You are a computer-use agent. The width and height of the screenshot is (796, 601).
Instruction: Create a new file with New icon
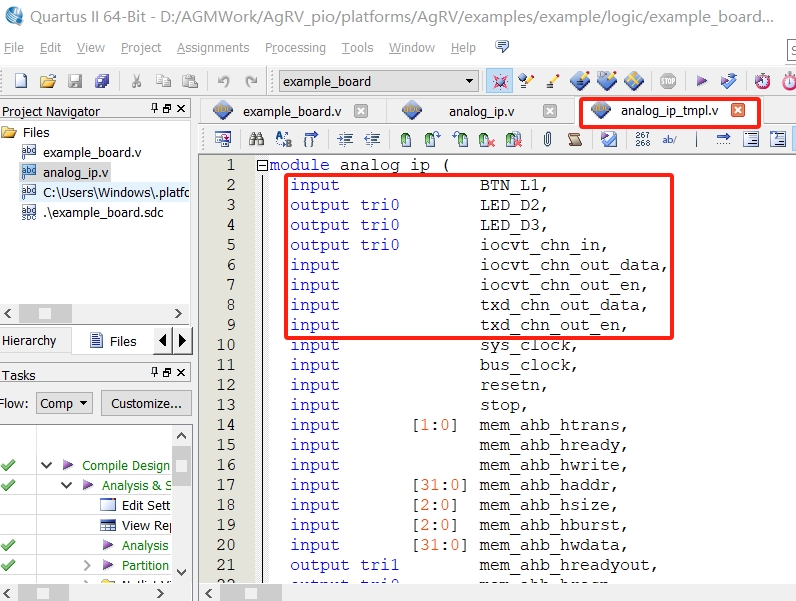21,81
